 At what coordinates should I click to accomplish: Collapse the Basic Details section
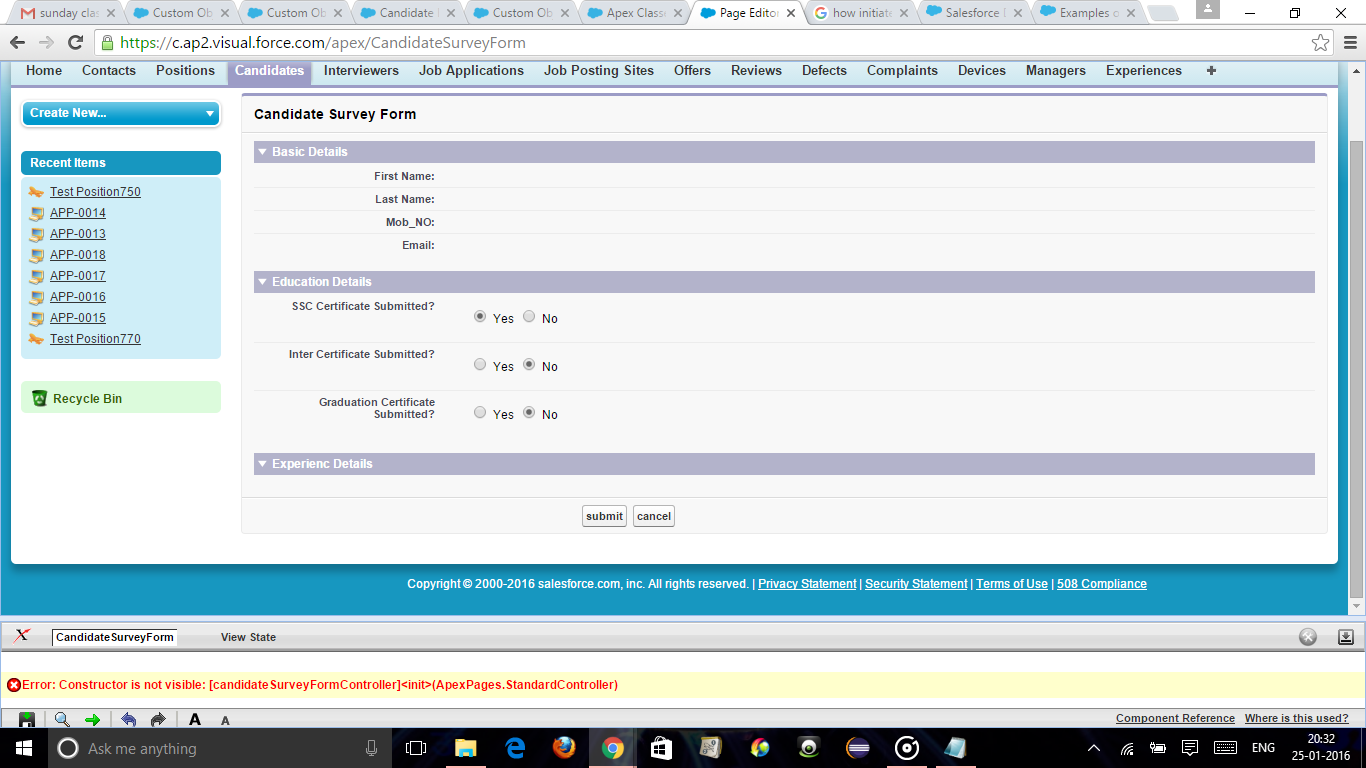262,152
